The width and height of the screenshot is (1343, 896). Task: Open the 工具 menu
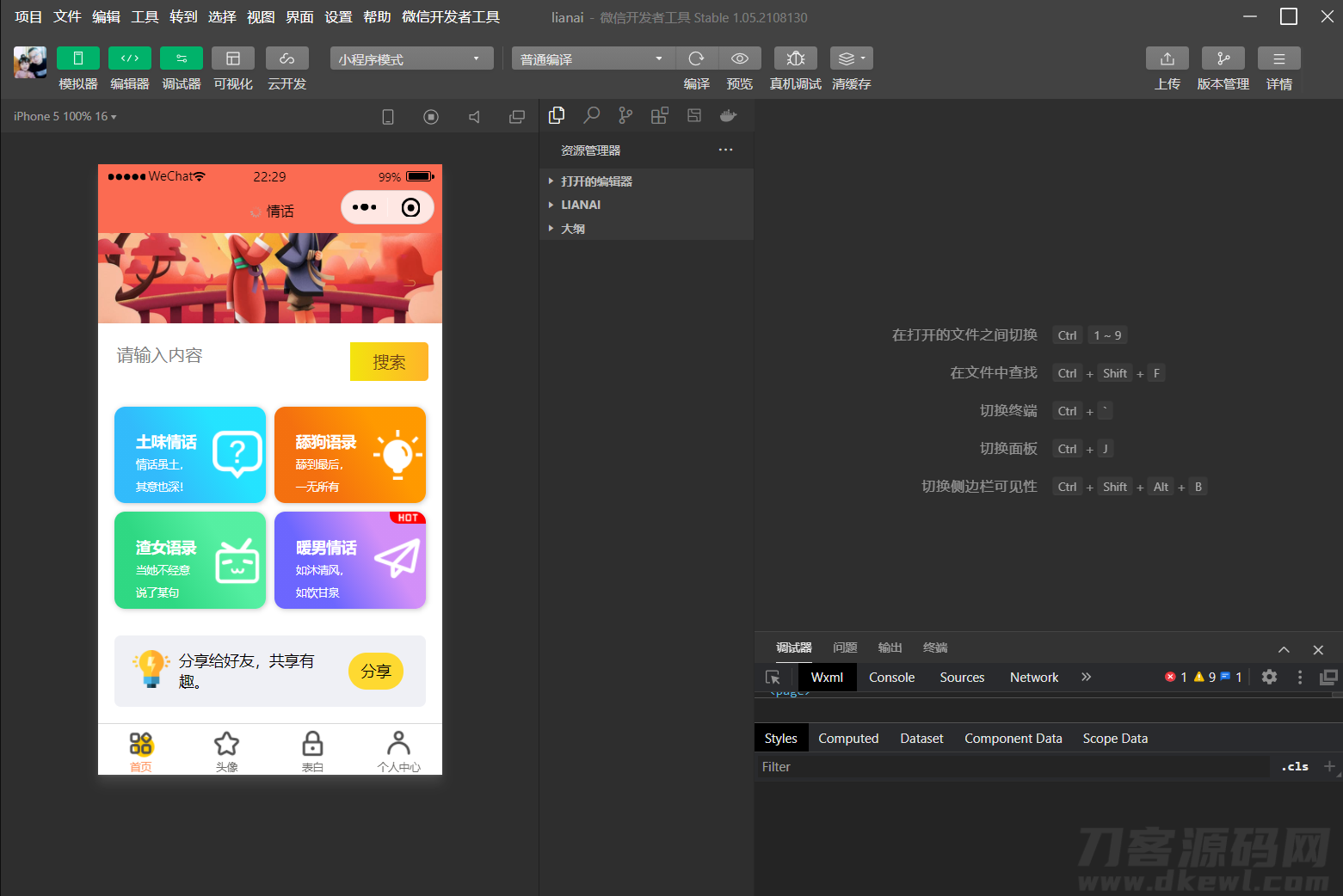145,17
